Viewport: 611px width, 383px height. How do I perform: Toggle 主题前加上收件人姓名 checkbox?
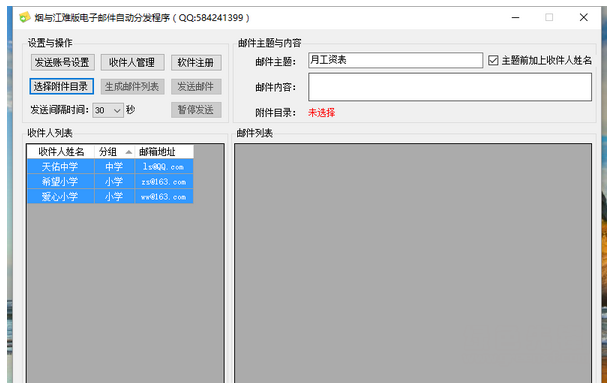tap(493, 60)
